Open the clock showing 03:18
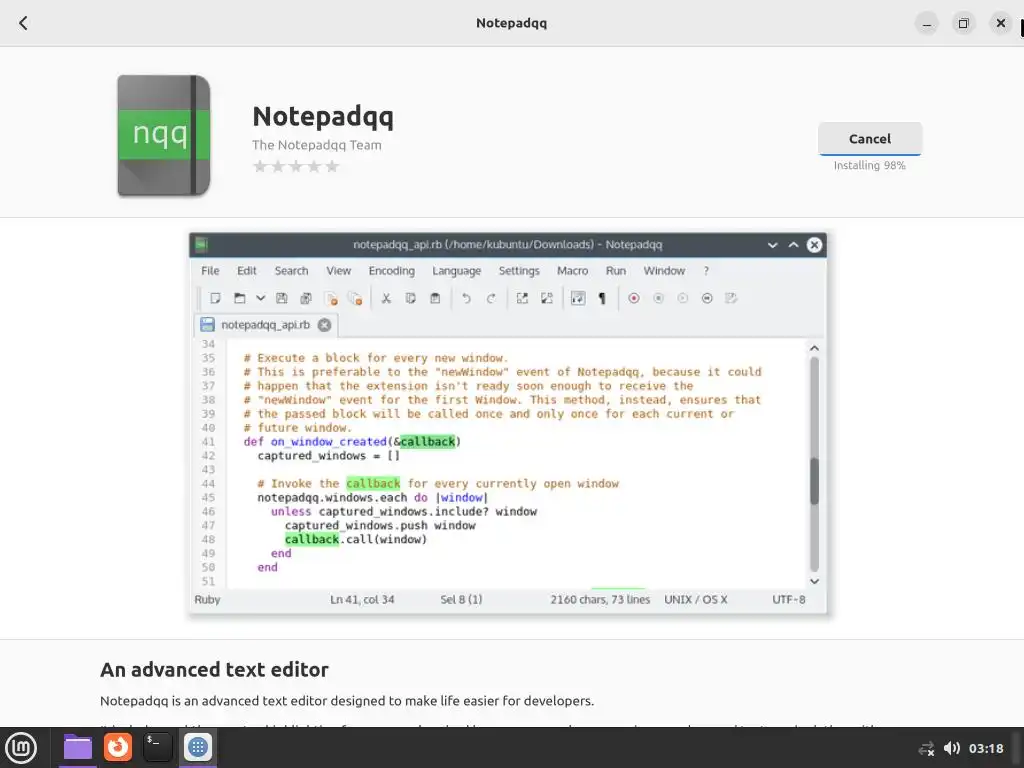The width and height of the screenshot is (1024, 768). coord(985,748)
